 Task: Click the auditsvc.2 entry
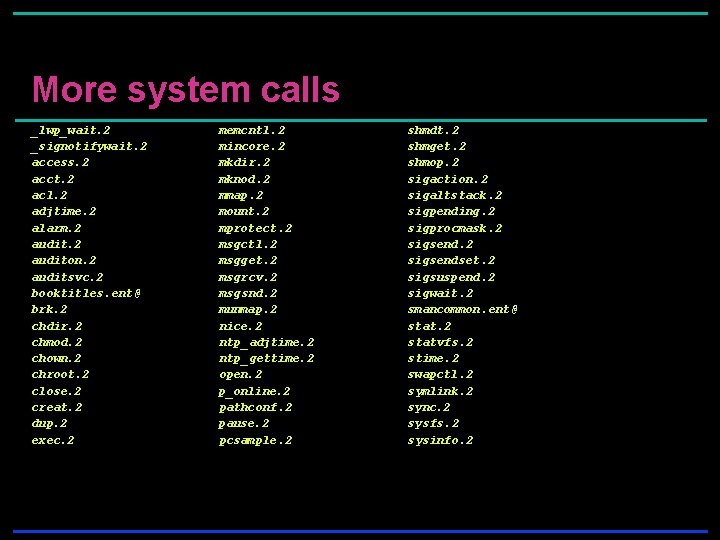(68, 277)
